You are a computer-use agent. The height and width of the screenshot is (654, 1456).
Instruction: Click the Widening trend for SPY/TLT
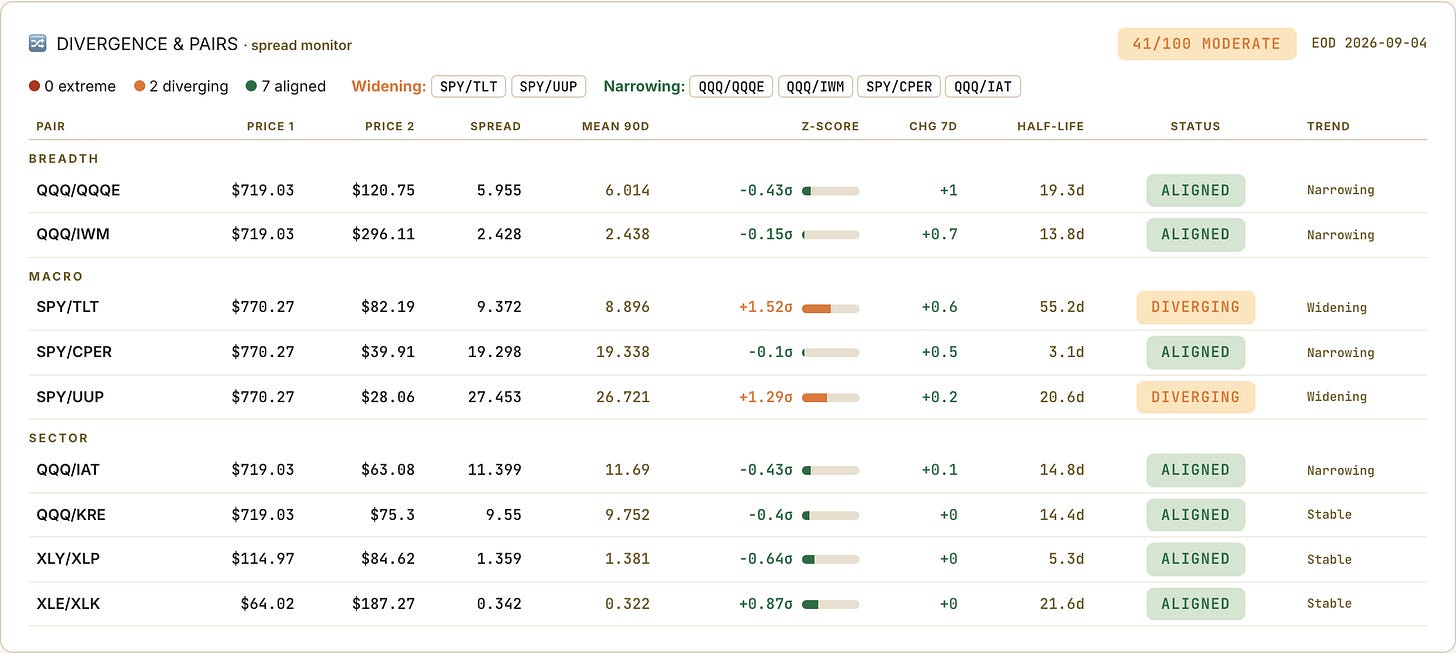pyautogui.click(x=1336, y=308)
